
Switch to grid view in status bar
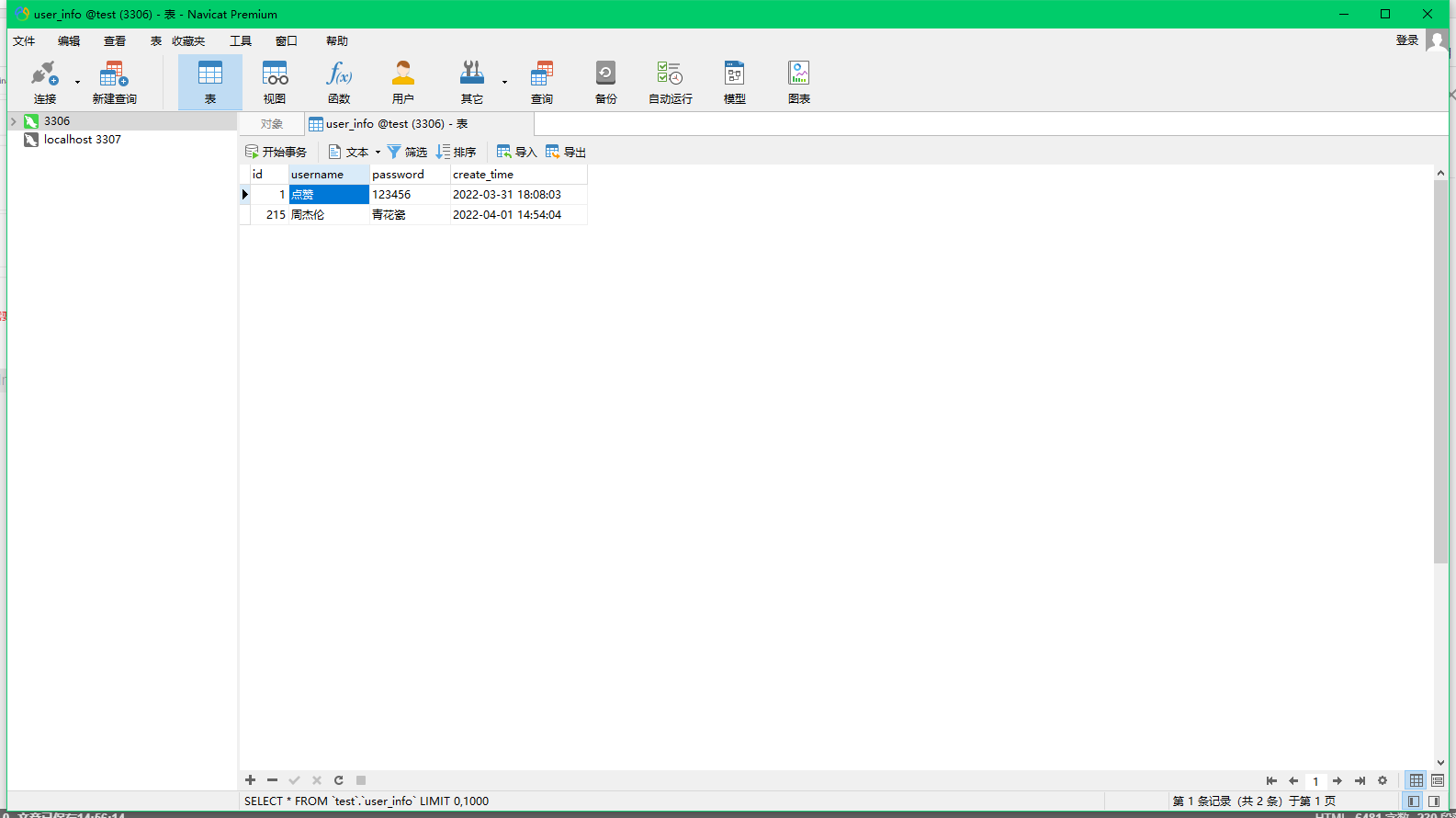pyautogui.click(x=1416, y=780)
